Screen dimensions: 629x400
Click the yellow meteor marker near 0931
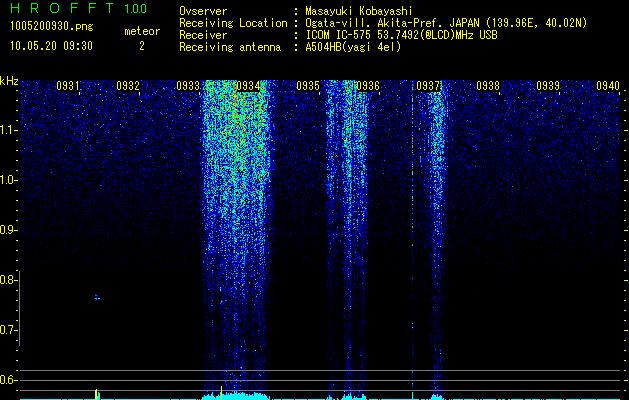coord(96,394)
